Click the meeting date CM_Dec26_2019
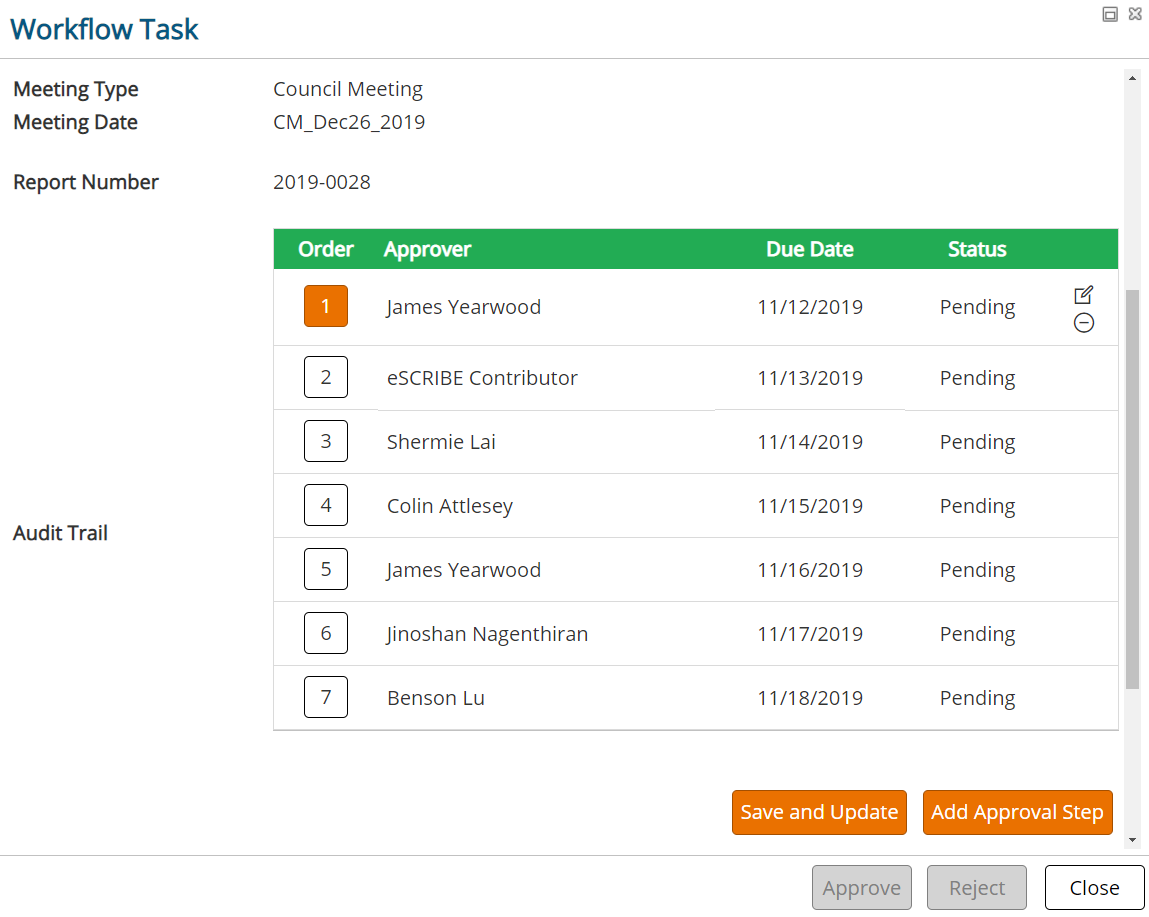The height and width of the screenshot is (917, 1149). 349,122
